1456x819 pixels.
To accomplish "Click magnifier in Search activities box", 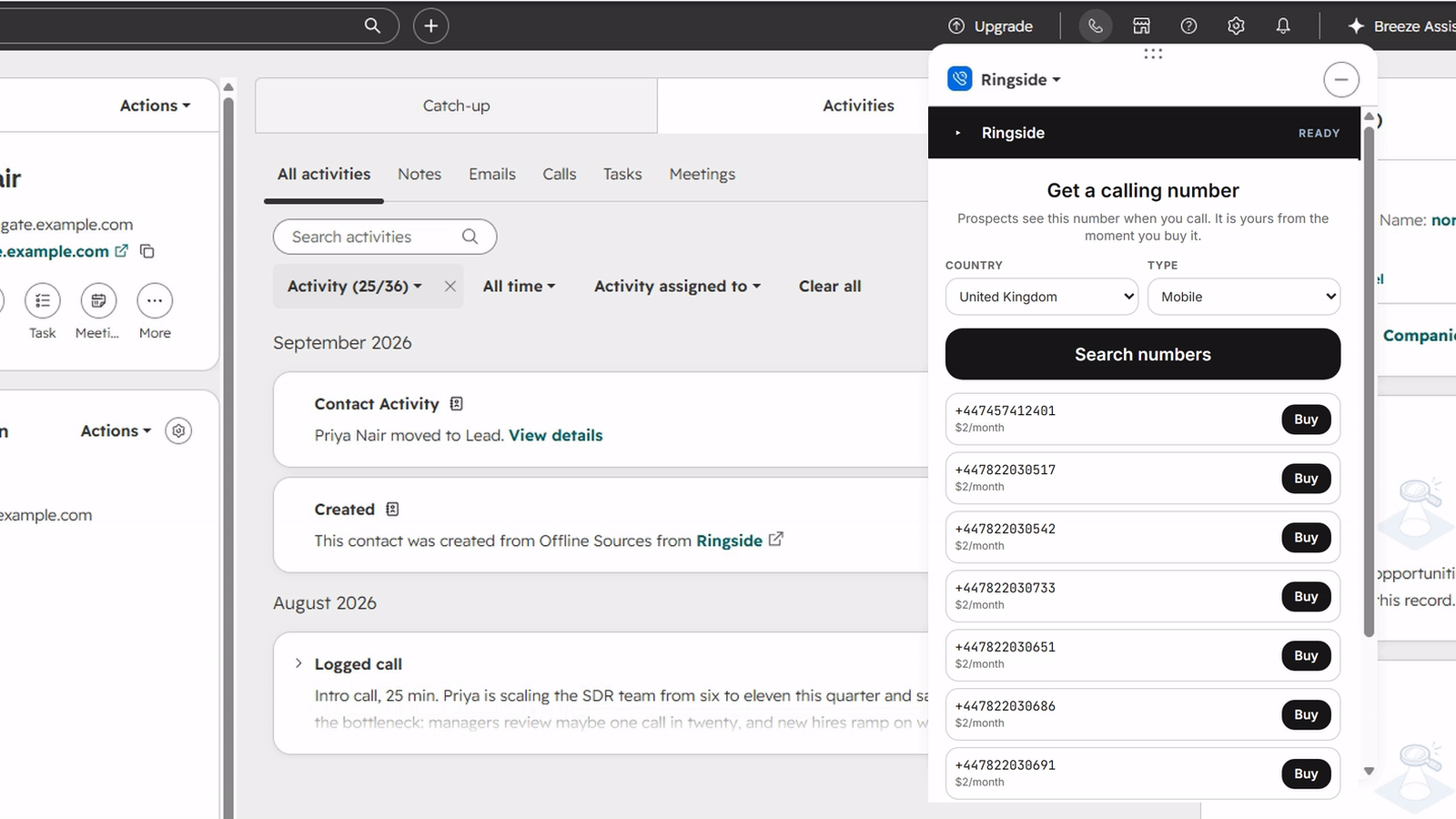I will coord(470,237).
